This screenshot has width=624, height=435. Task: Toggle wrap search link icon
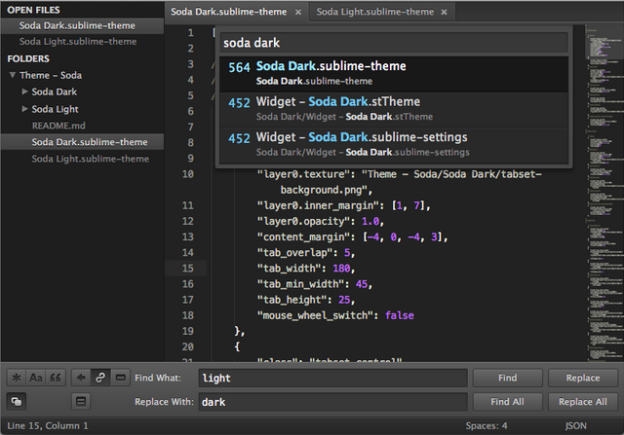pyautogui.click(x=101, y=377)
